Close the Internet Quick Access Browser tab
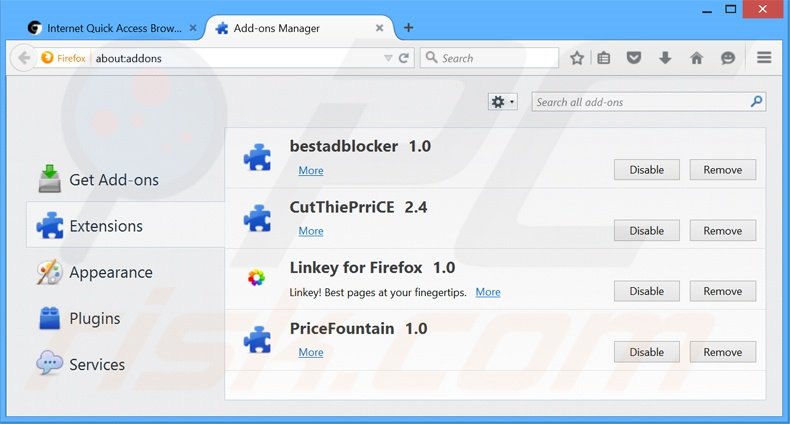The image size is (790, 424). coord(193,28)
